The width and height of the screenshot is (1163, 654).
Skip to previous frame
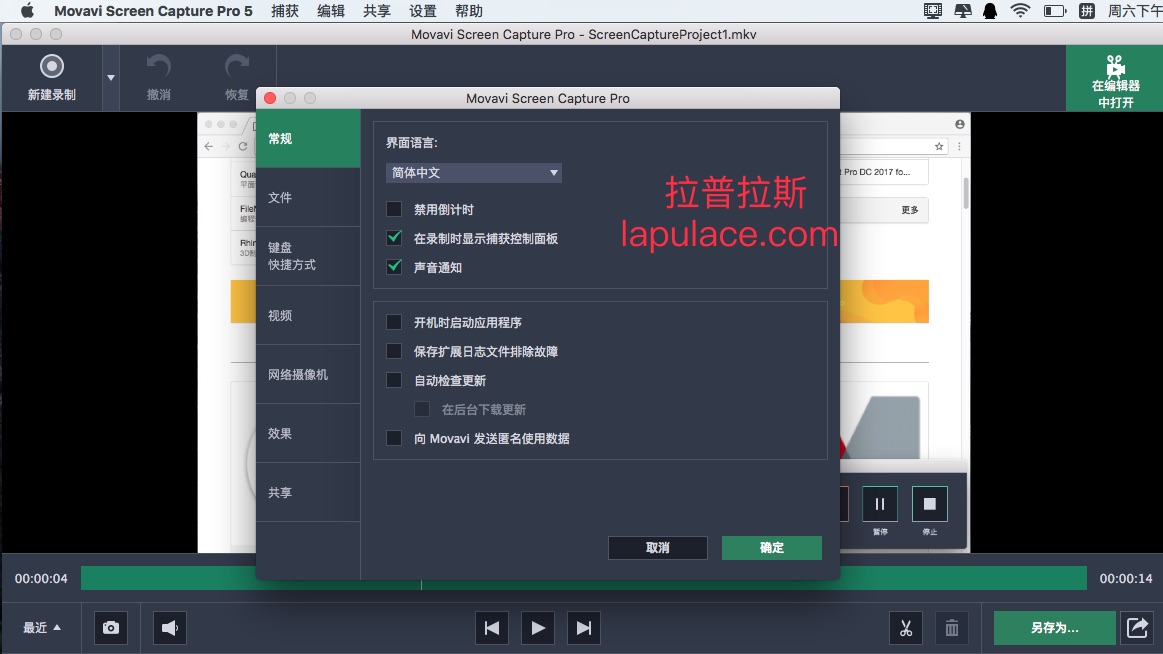coord(492,628)
